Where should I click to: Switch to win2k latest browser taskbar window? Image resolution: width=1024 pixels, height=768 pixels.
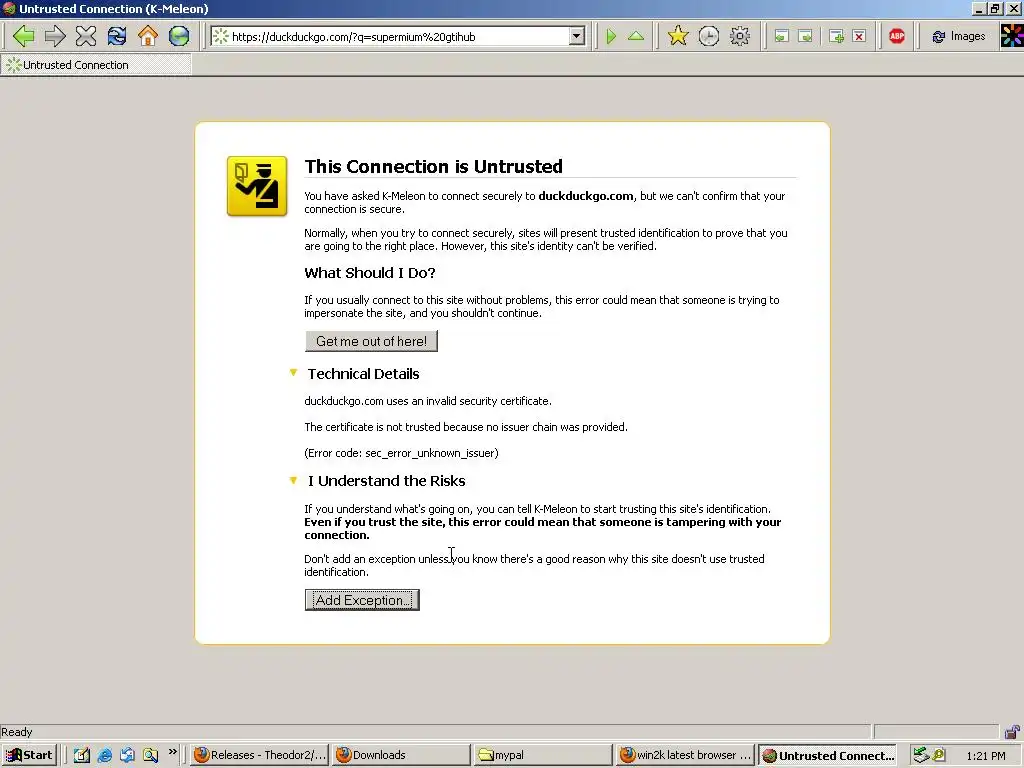pos(684,755)
